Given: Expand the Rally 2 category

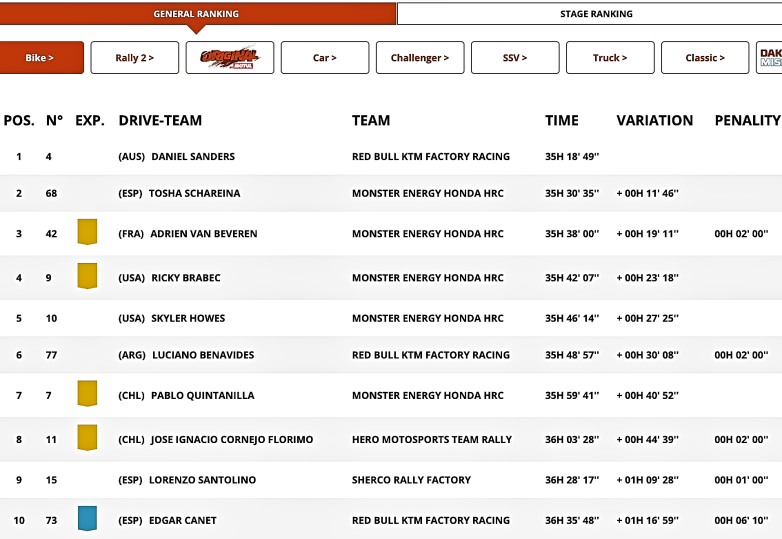Looking at the screenshot, I should 135,58.
